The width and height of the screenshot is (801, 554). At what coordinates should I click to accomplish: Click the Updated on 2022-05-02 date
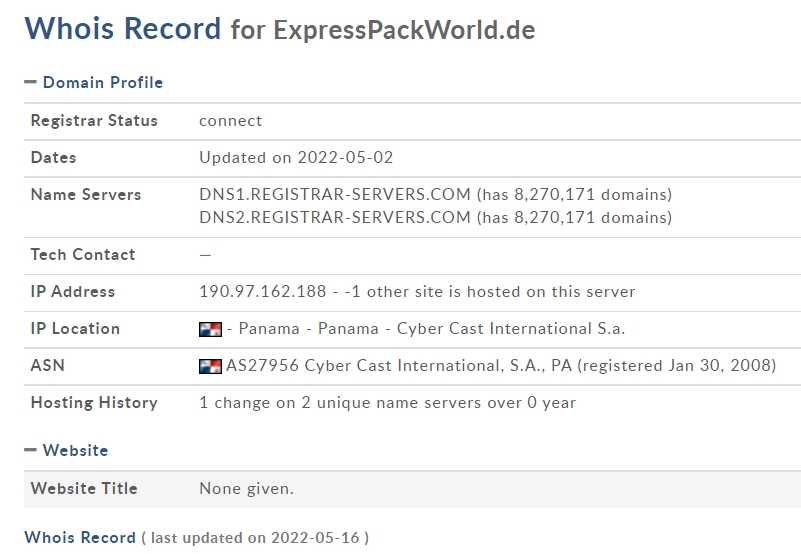296,157
